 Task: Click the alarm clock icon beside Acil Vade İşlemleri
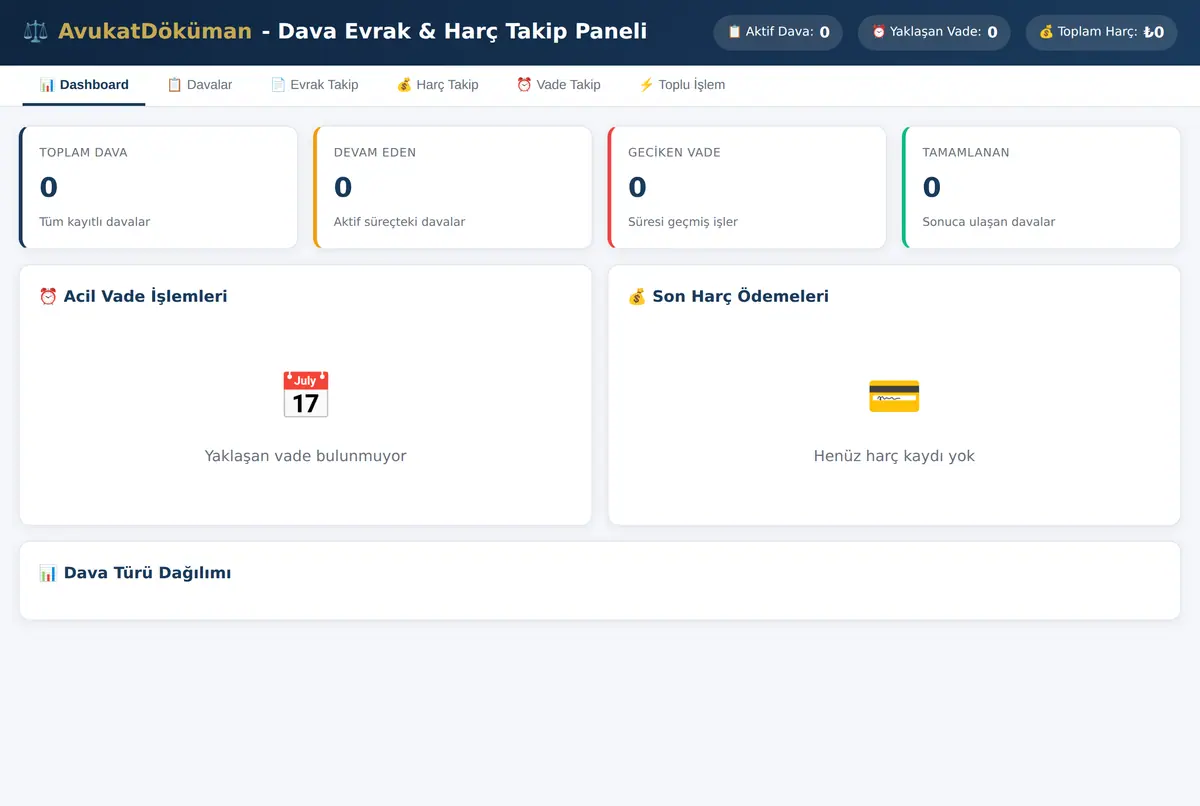pyautogui.click(x=48, y=297)
